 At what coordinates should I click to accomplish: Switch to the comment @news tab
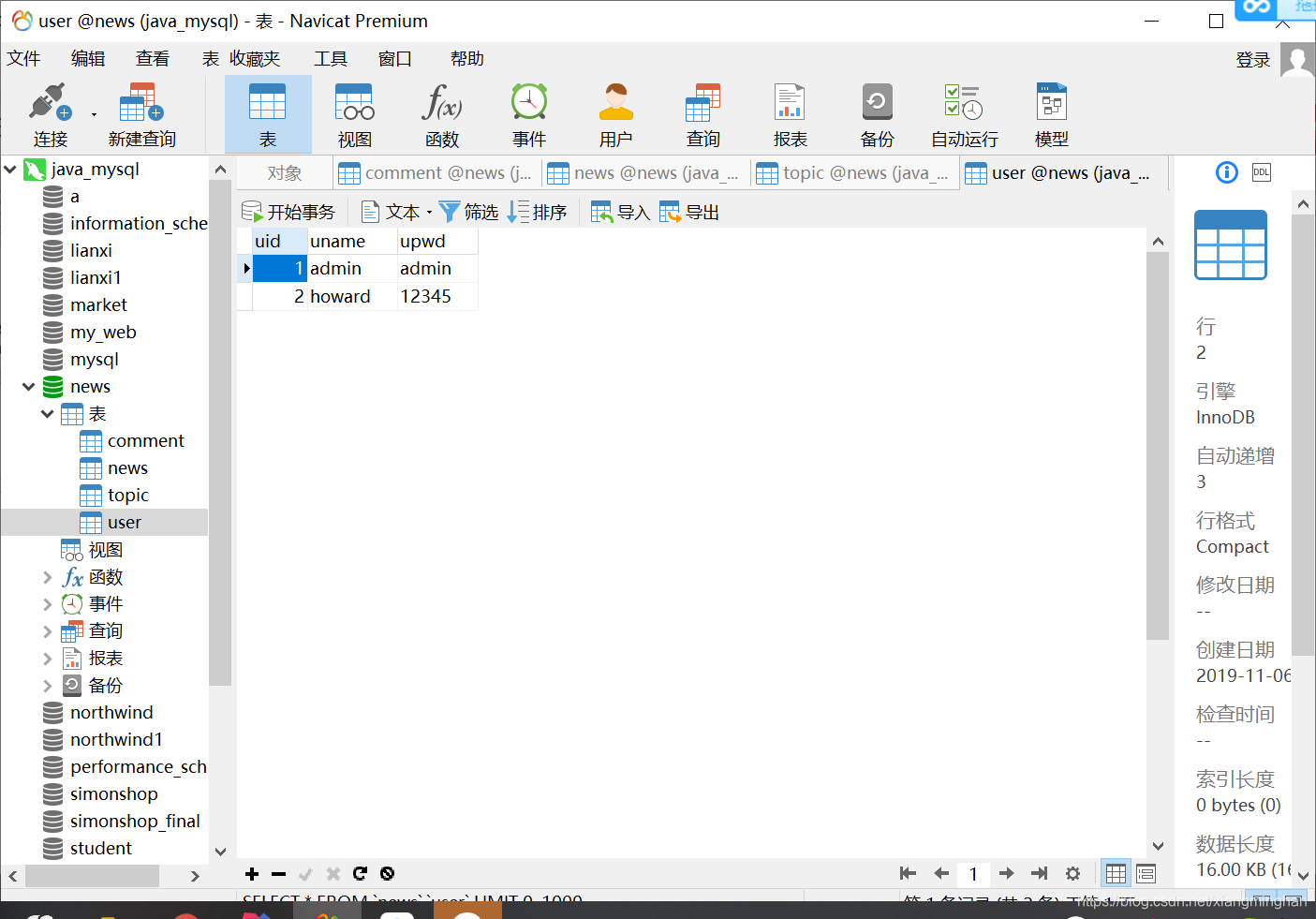click(436, 173)
